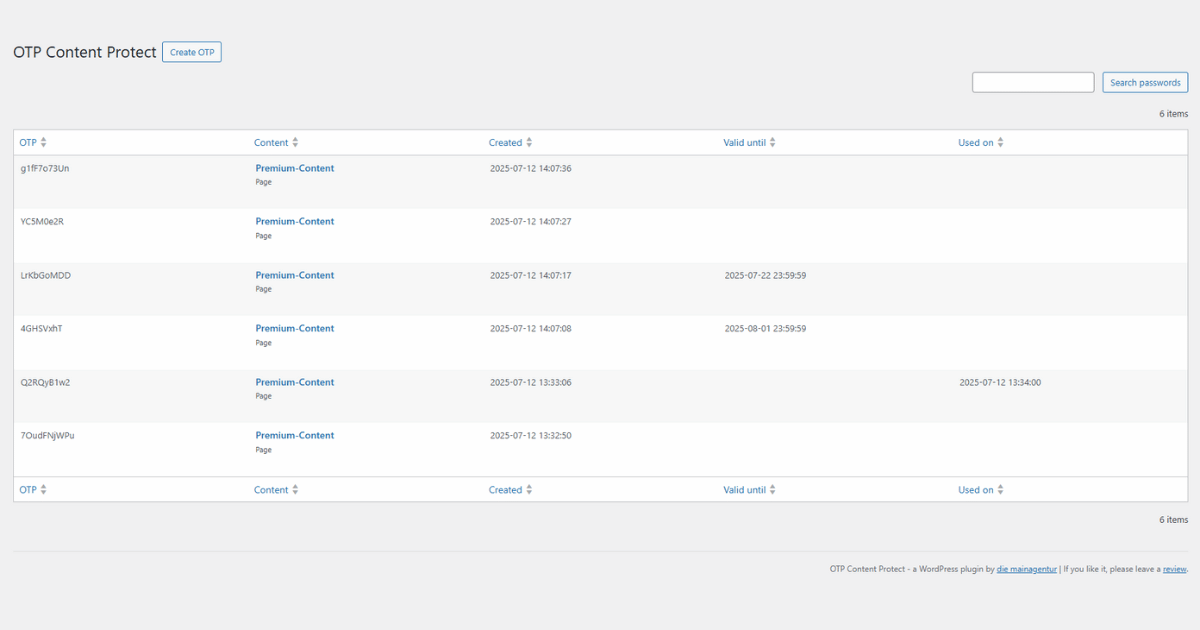The width and height of the screenshot is (1200, 630).
Task: Open Premium-Content link for OTP YC5M0e2R
Action: (295, 221)
